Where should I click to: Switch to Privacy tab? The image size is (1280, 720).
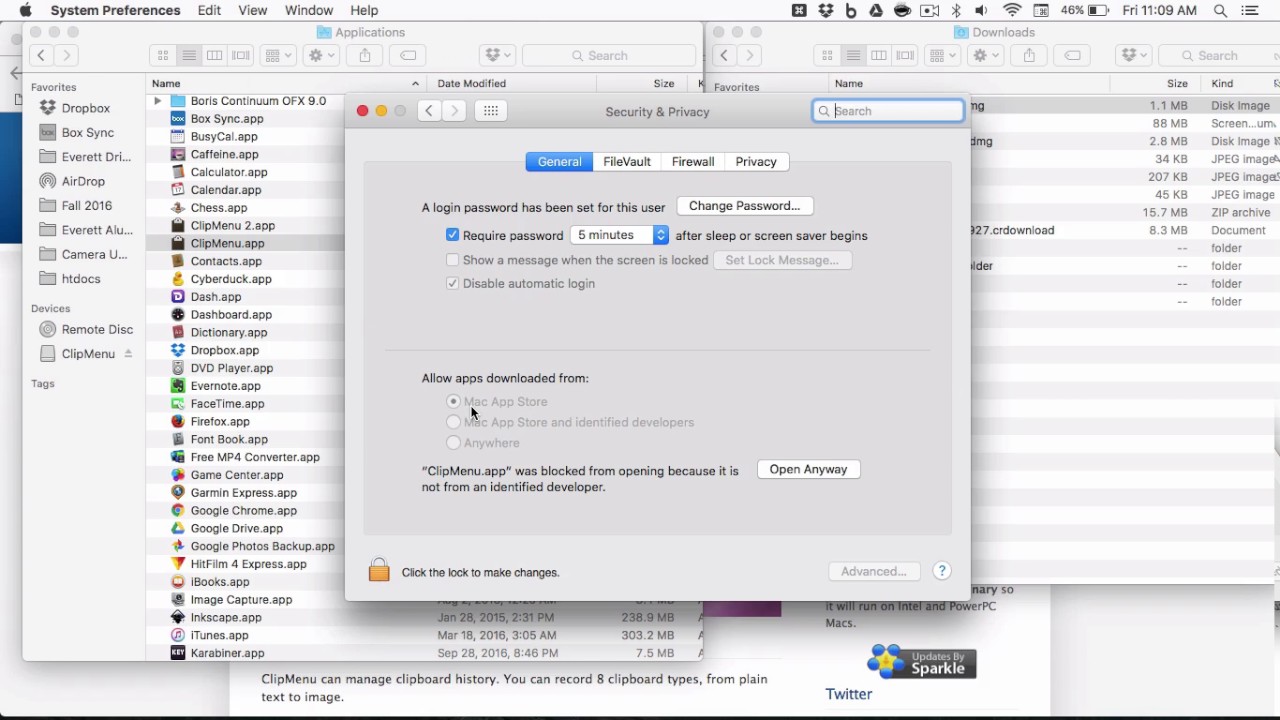point(756,162)
